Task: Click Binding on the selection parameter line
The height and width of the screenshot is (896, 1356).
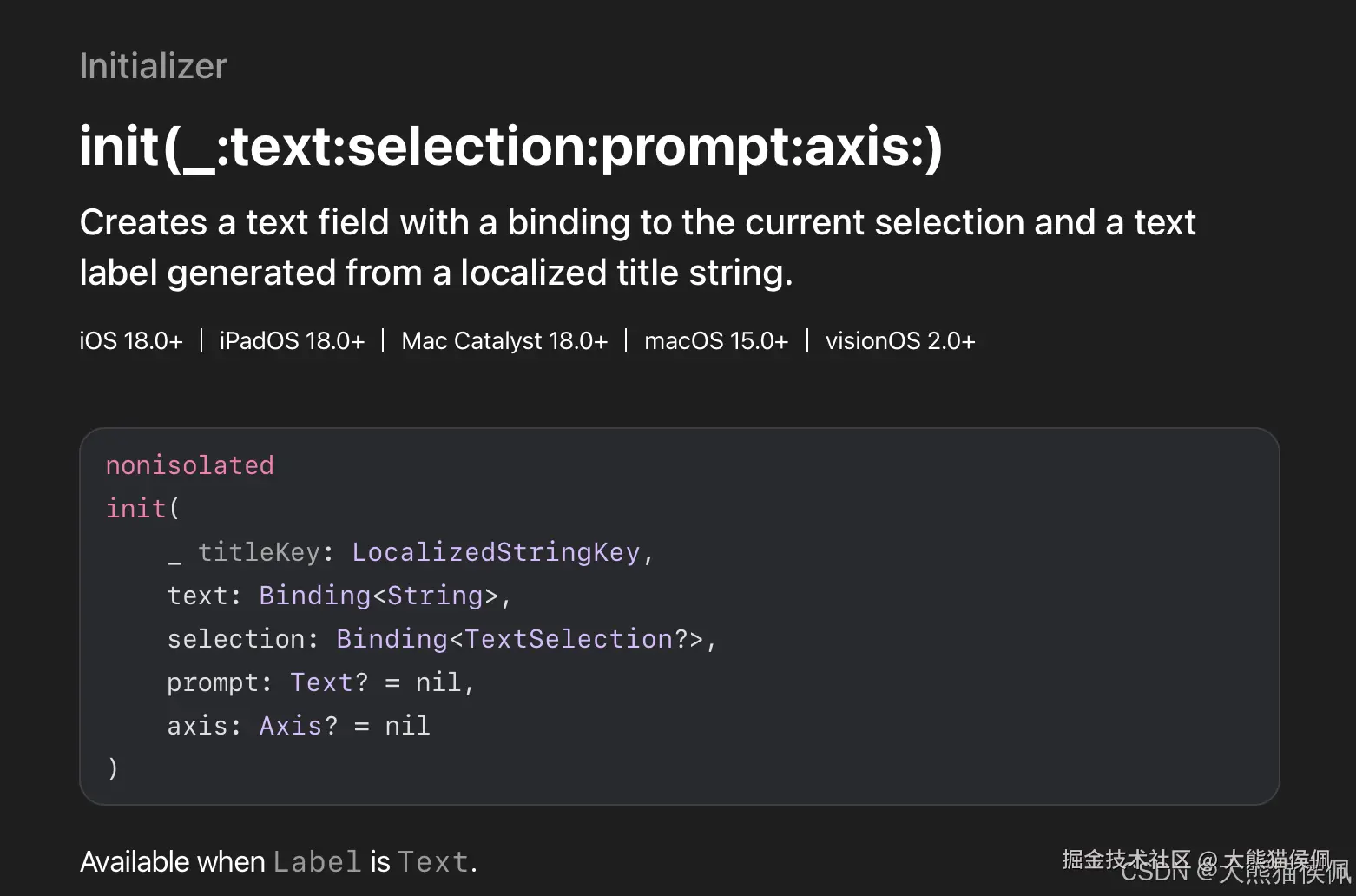Action: coord(392,639)
